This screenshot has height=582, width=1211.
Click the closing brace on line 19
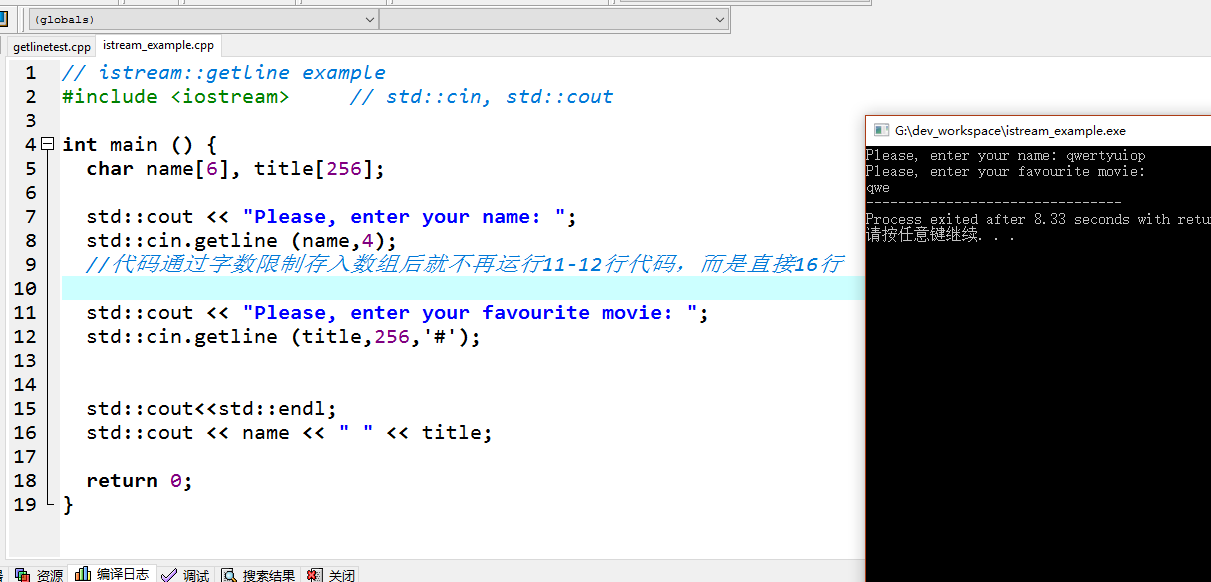(x=68, y=505)
